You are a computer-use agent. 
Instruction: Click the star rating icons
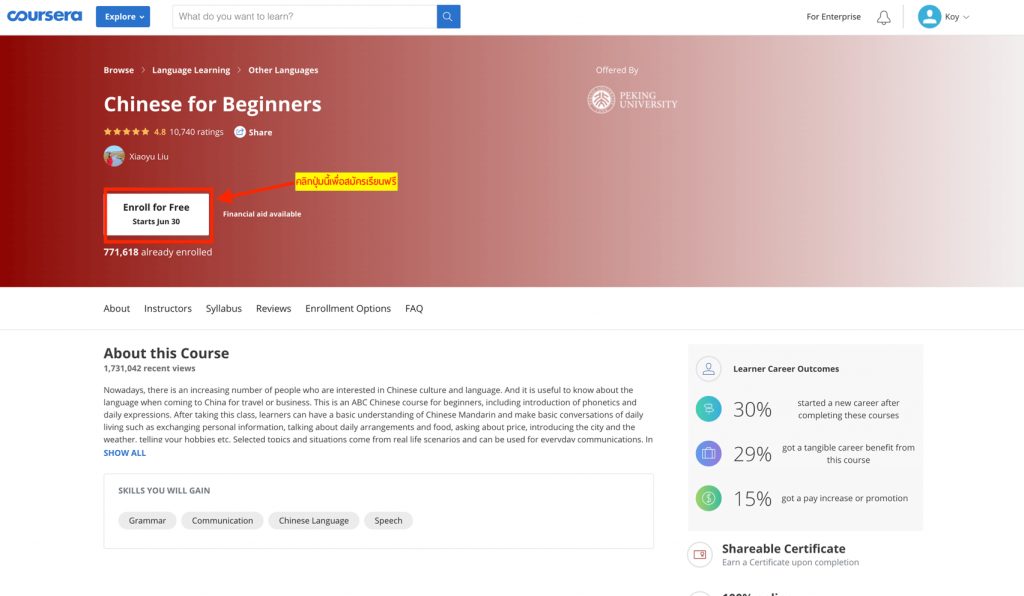click(127, 132)
